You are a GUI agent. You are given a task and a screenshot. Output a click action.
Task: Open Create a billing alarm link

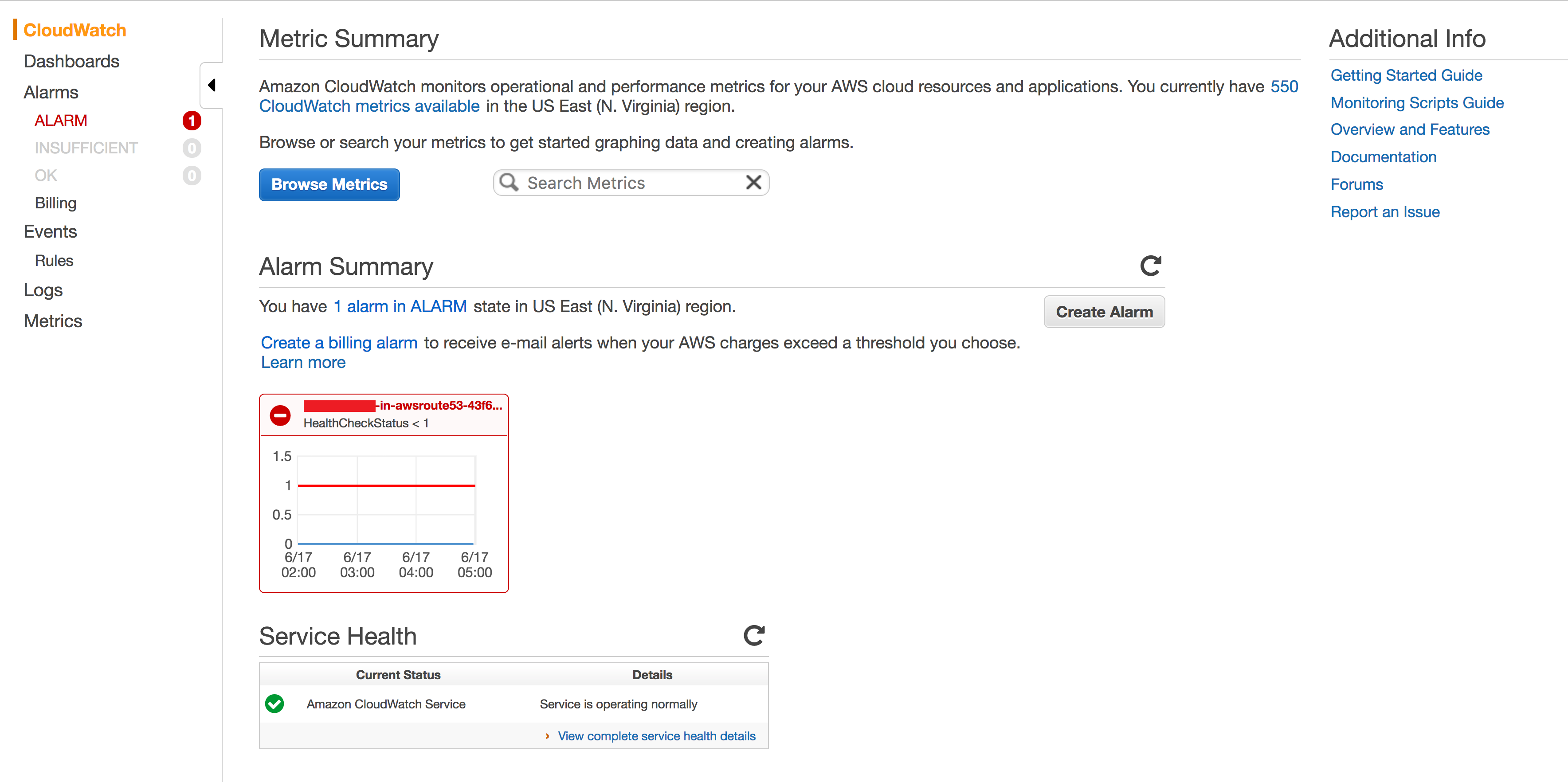pyautogui.click(x=339, y=343)
